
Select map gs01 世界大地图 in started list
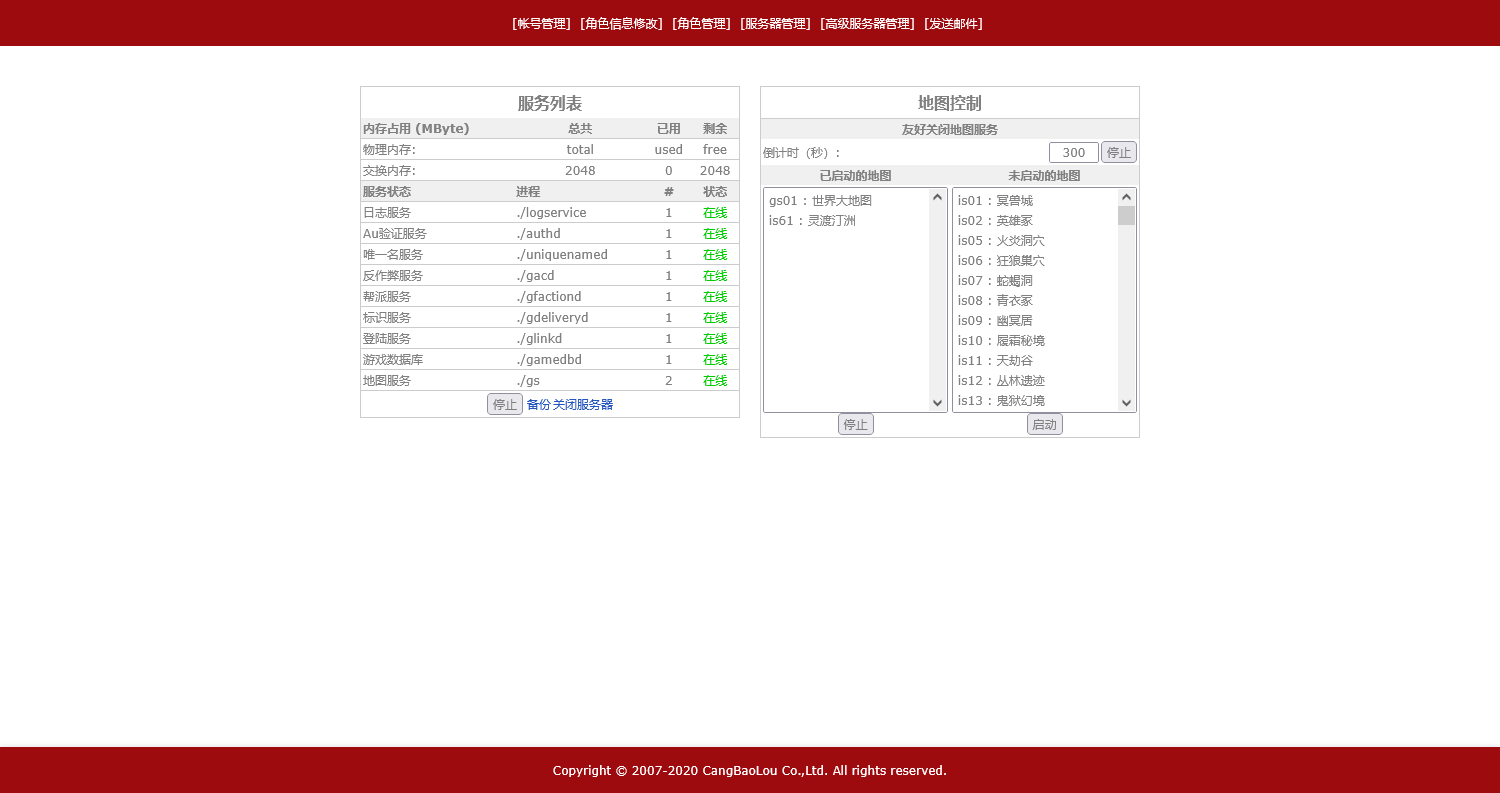[x=821, y=200]
